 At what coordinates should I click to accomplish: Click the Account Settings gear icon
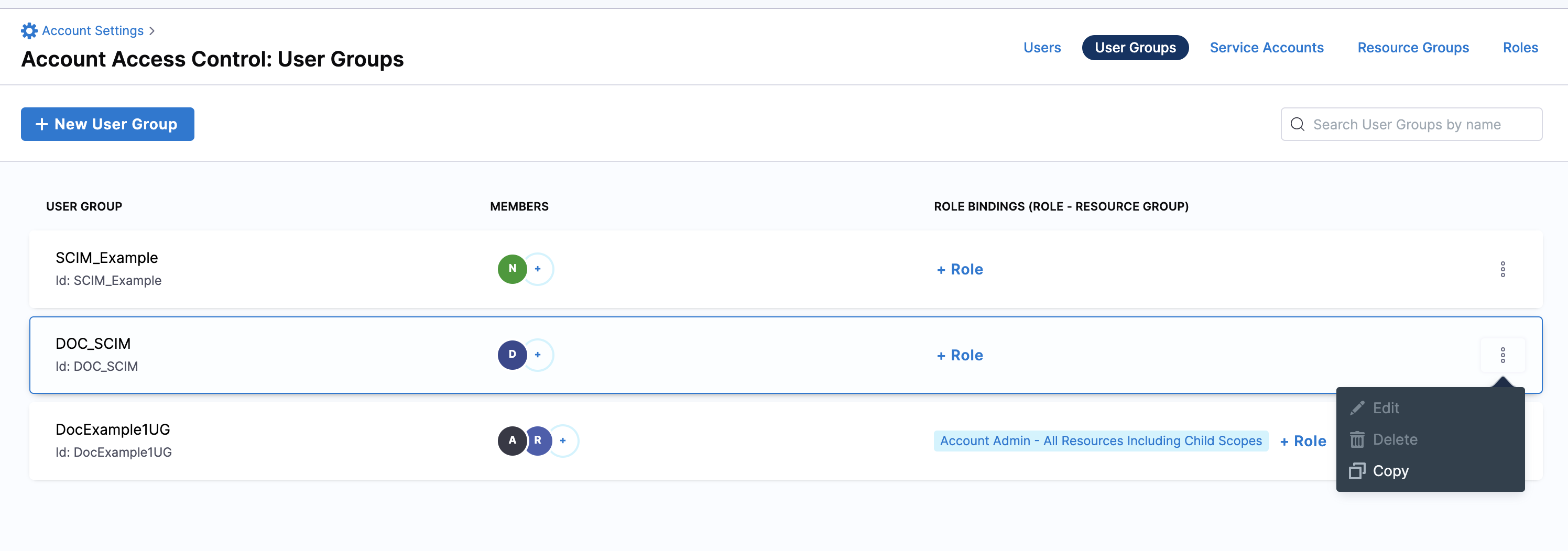pyautogui.click(x=29, y=30)
